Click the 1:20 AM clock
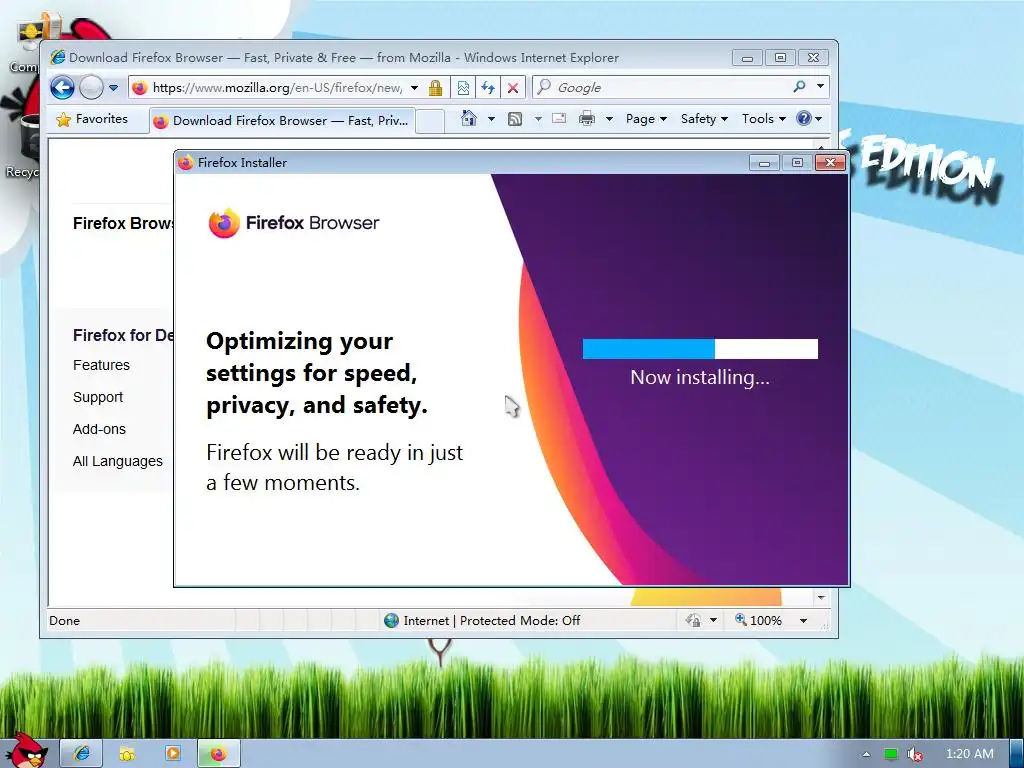The image size is (1024, 768). (x=970, y=754)
